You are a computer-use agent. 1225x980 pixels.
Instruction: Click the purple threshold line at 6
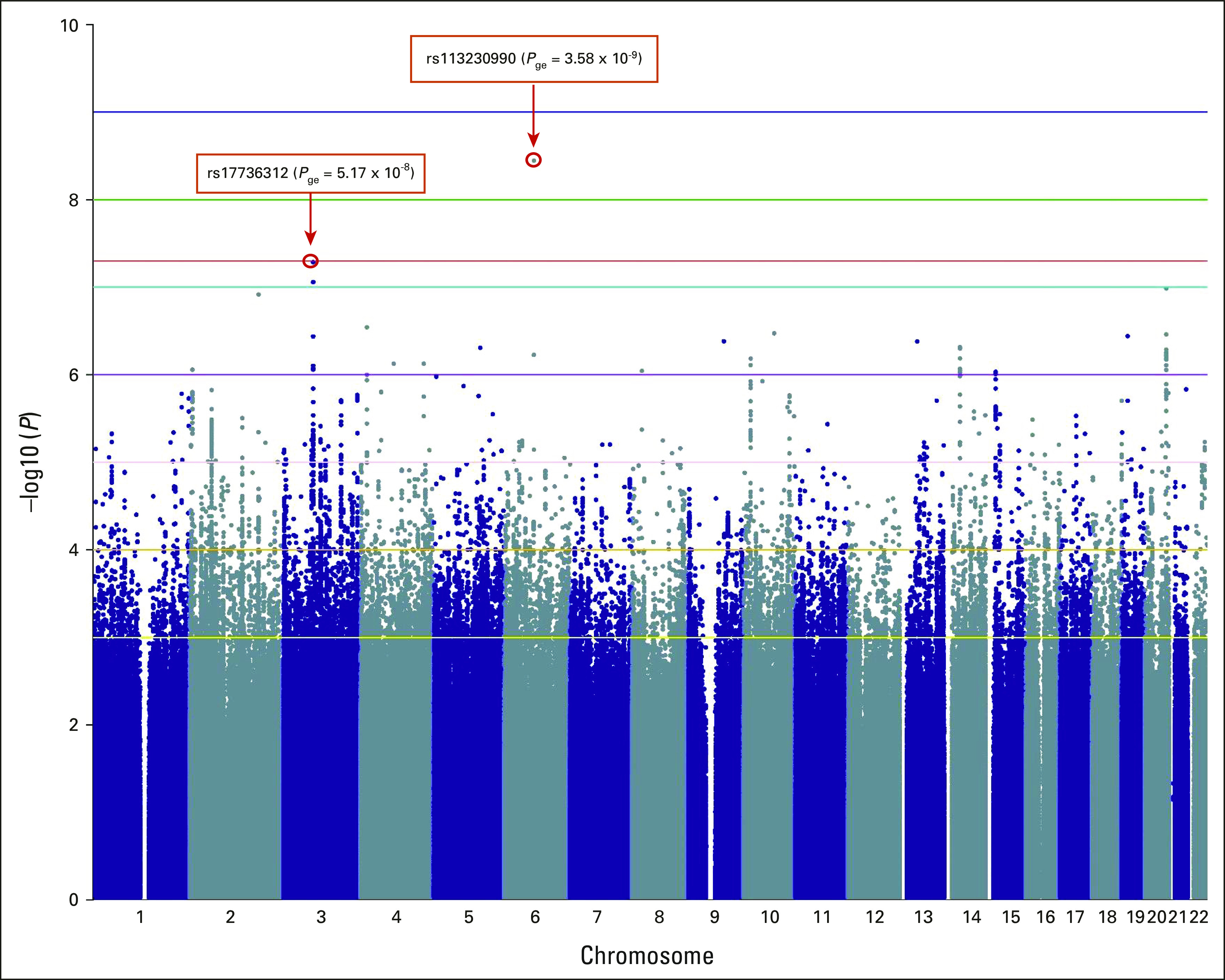click(x=650, y=375)
